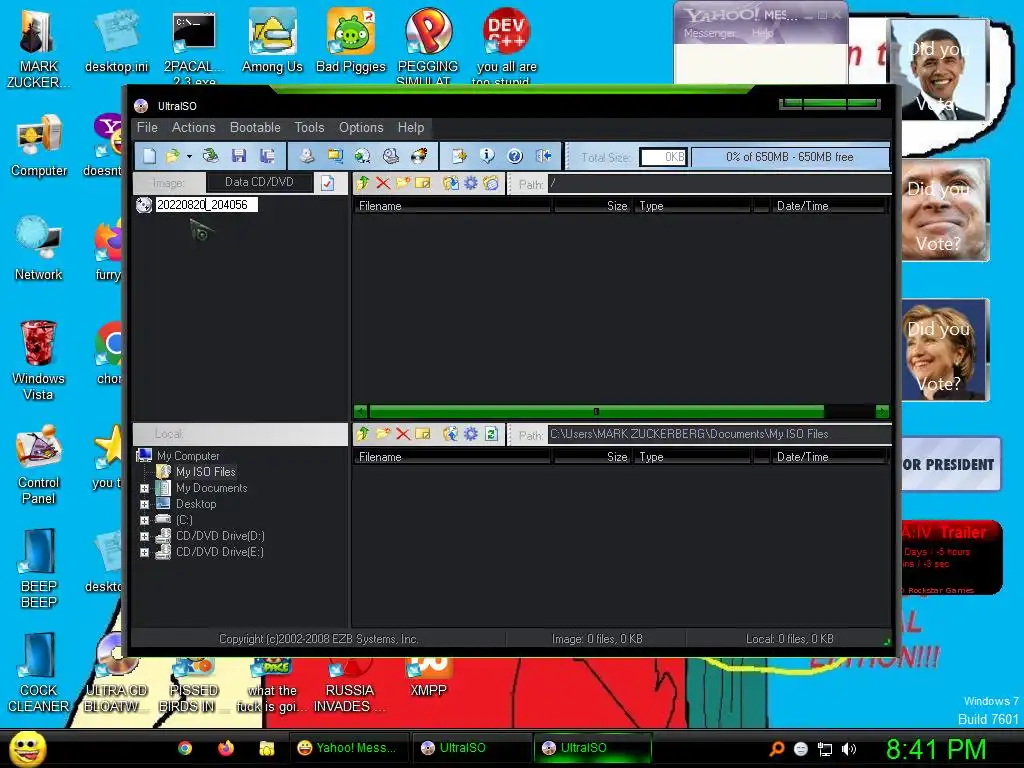Screen dimensions: 1024x768
Task: Select My Computer in the local tree
Action: 188,456
